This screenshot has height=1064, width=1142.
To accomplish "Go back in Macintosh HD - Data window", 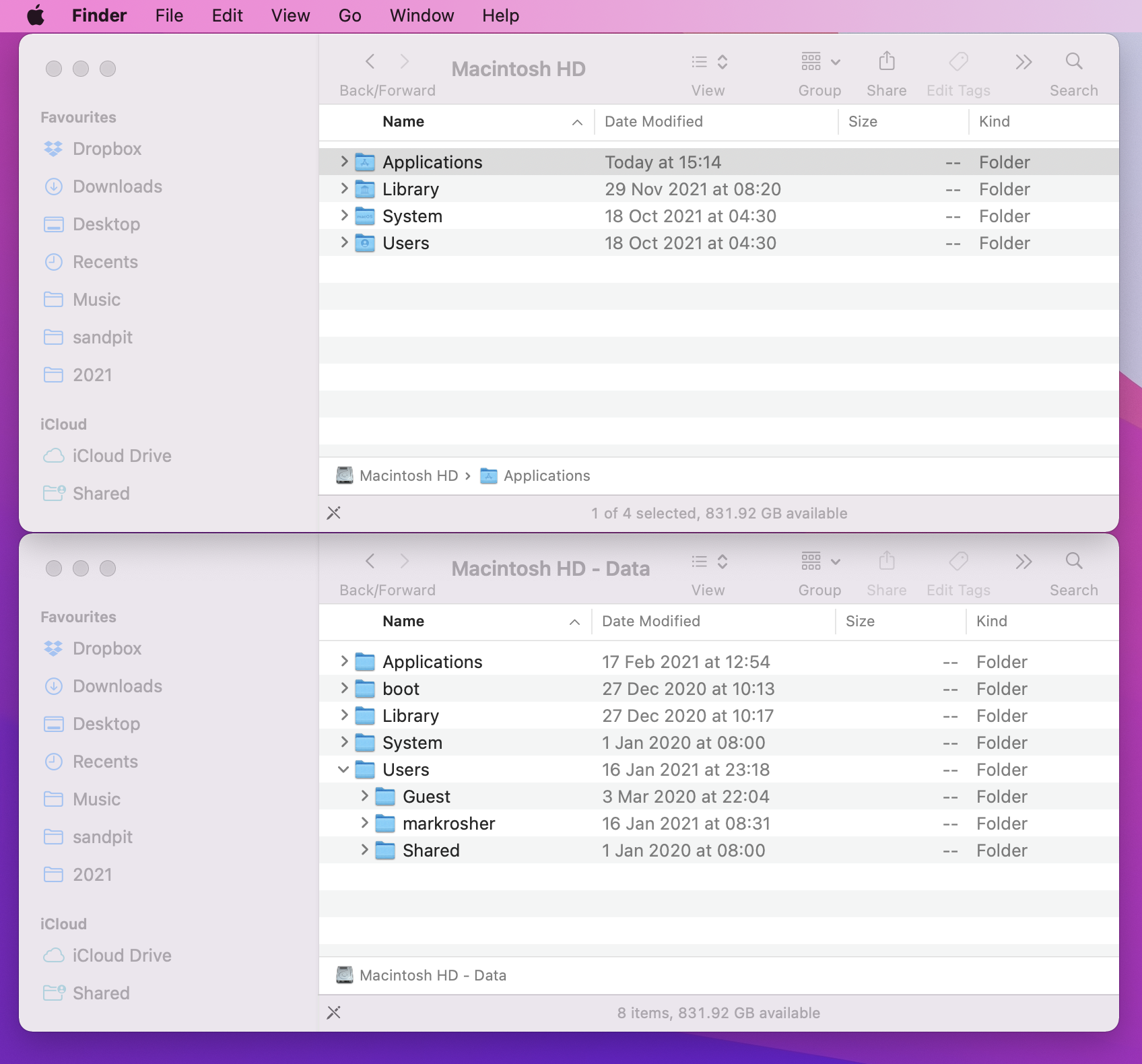I will point(370,562).
